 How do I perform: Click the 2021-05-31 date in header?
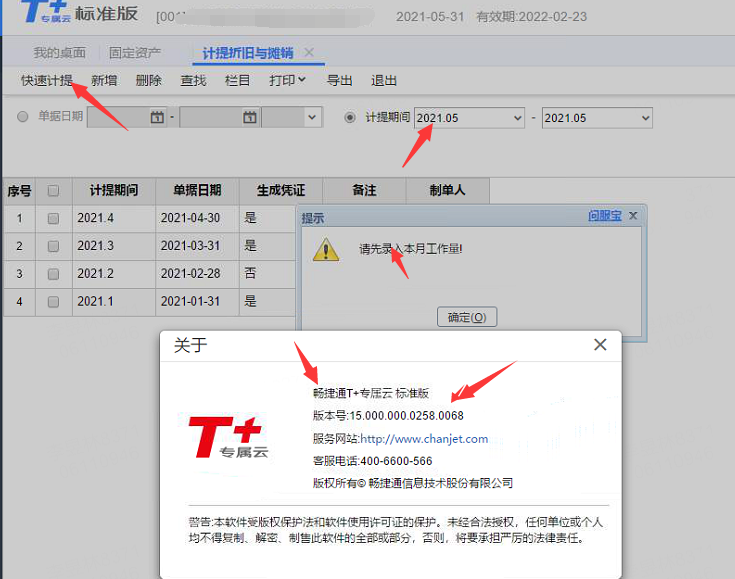click(430, 17)
